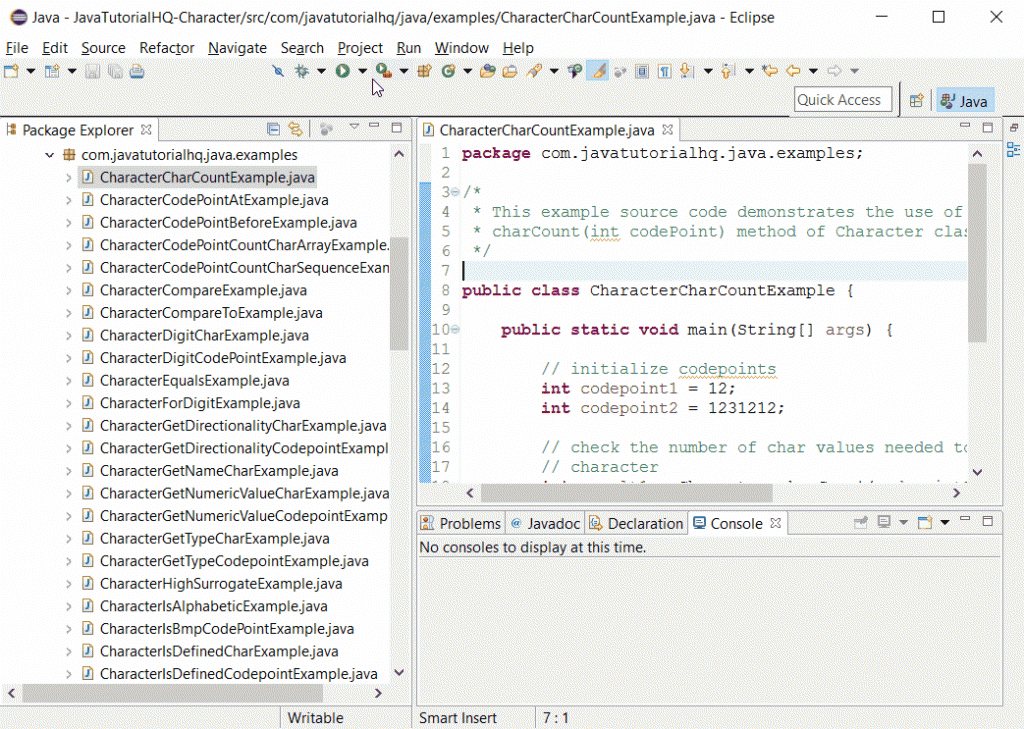Click the New Java Package icon

(x=424, y=71)
